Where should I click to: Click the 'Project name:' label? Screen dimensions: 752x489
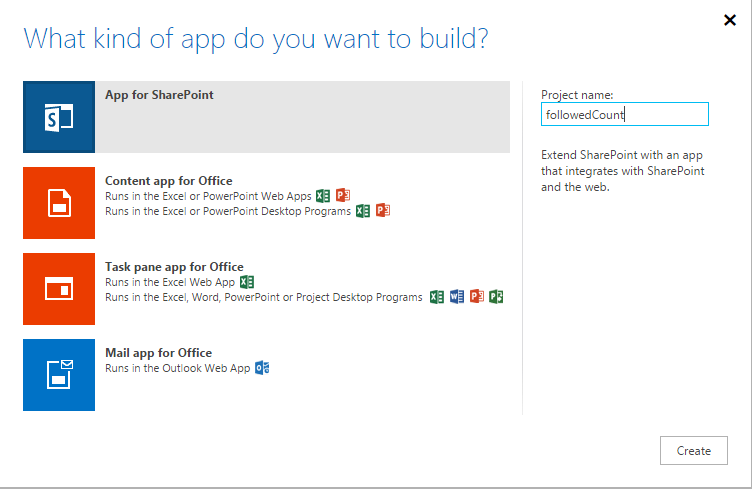577,95
